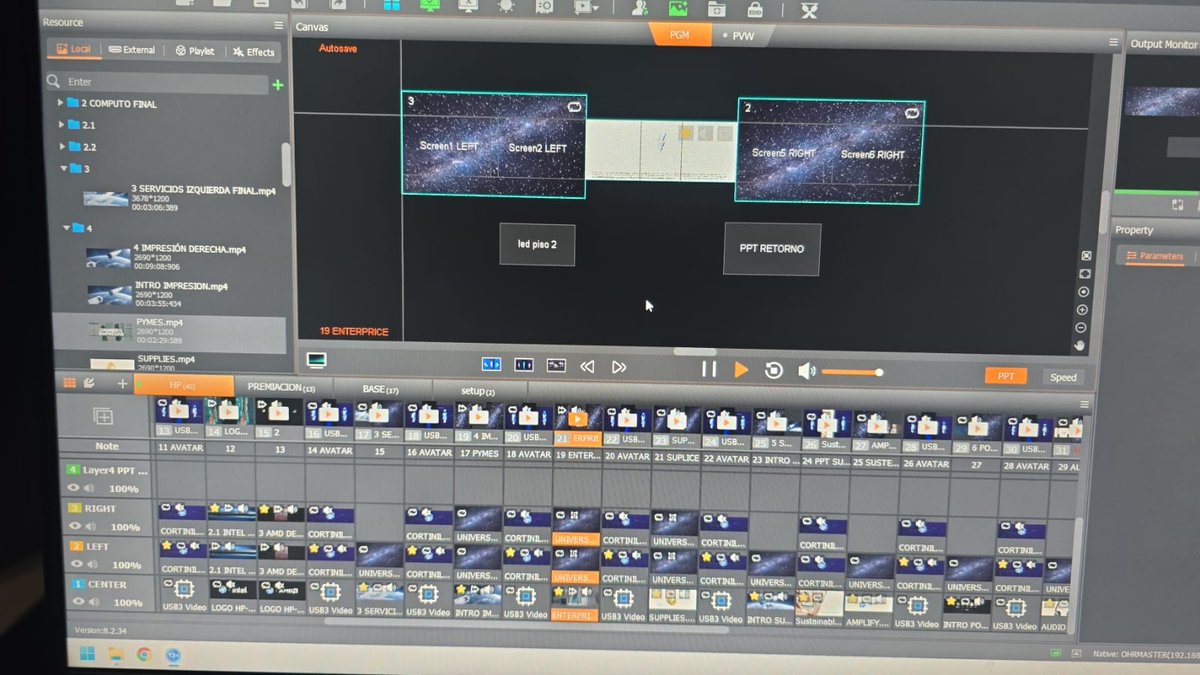Image resolution: width=1200 pixels, height=675 pixels.
Task: Expand the 2.2 folder
Action: [61, 147]
